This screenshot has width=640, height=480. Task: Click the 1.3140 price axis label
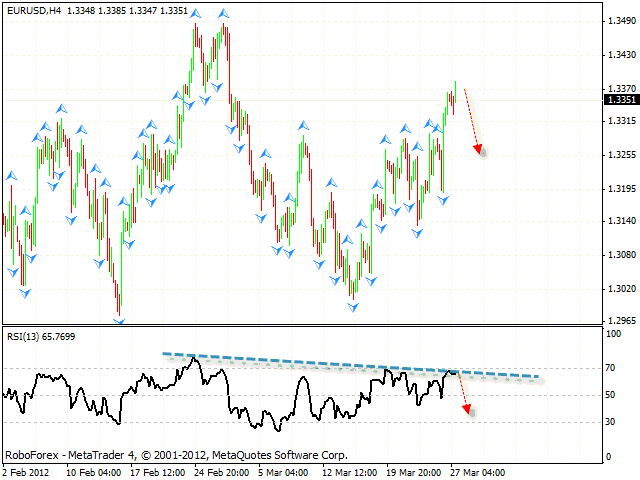622,221
